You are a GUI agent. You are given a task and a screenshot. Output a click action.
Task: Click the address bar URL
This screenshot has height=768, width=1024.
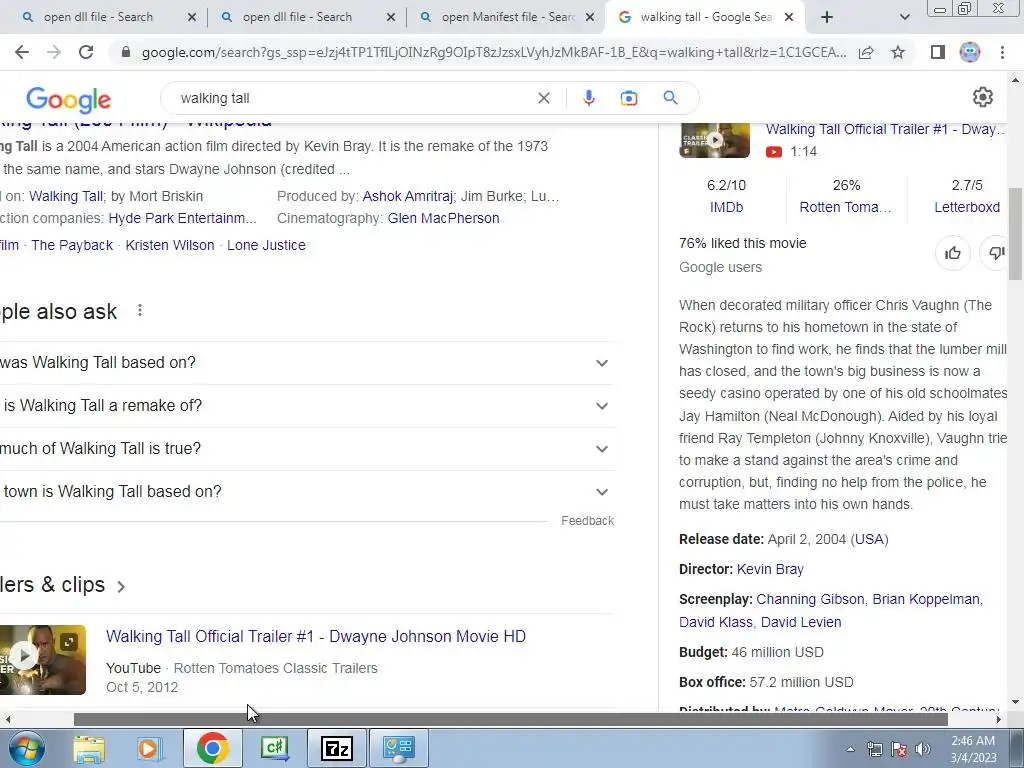[x=494, y=52]
